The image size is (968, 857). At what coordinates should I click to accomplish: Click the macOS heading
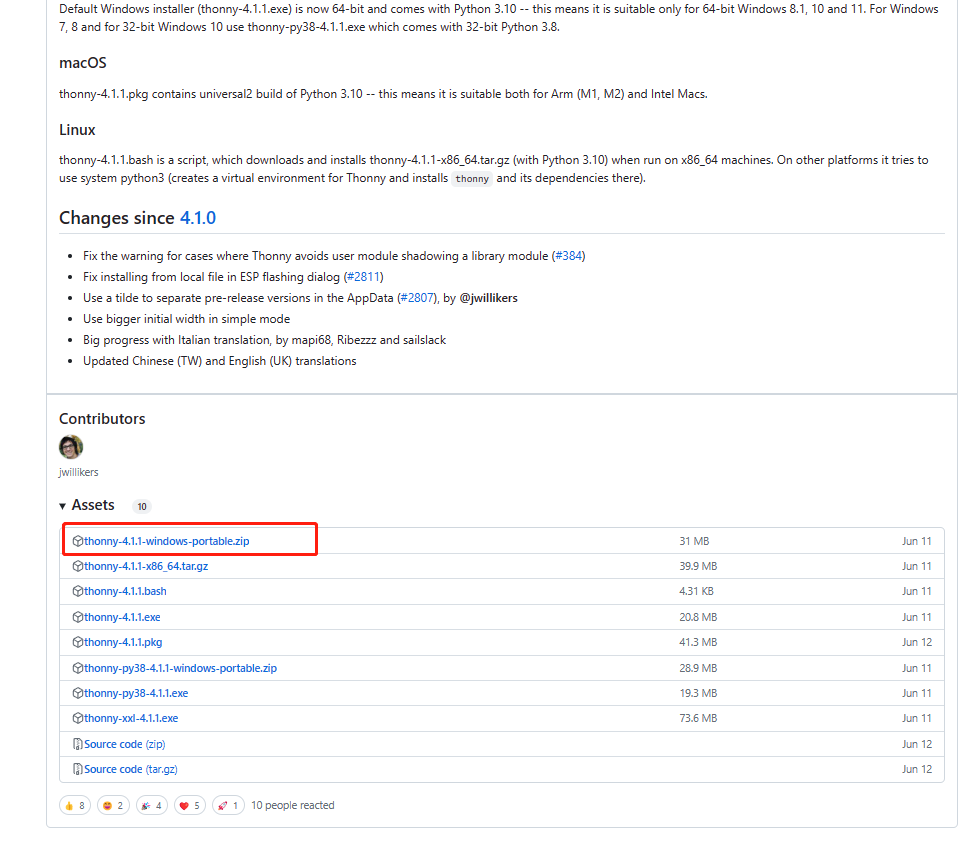point(83,63)
